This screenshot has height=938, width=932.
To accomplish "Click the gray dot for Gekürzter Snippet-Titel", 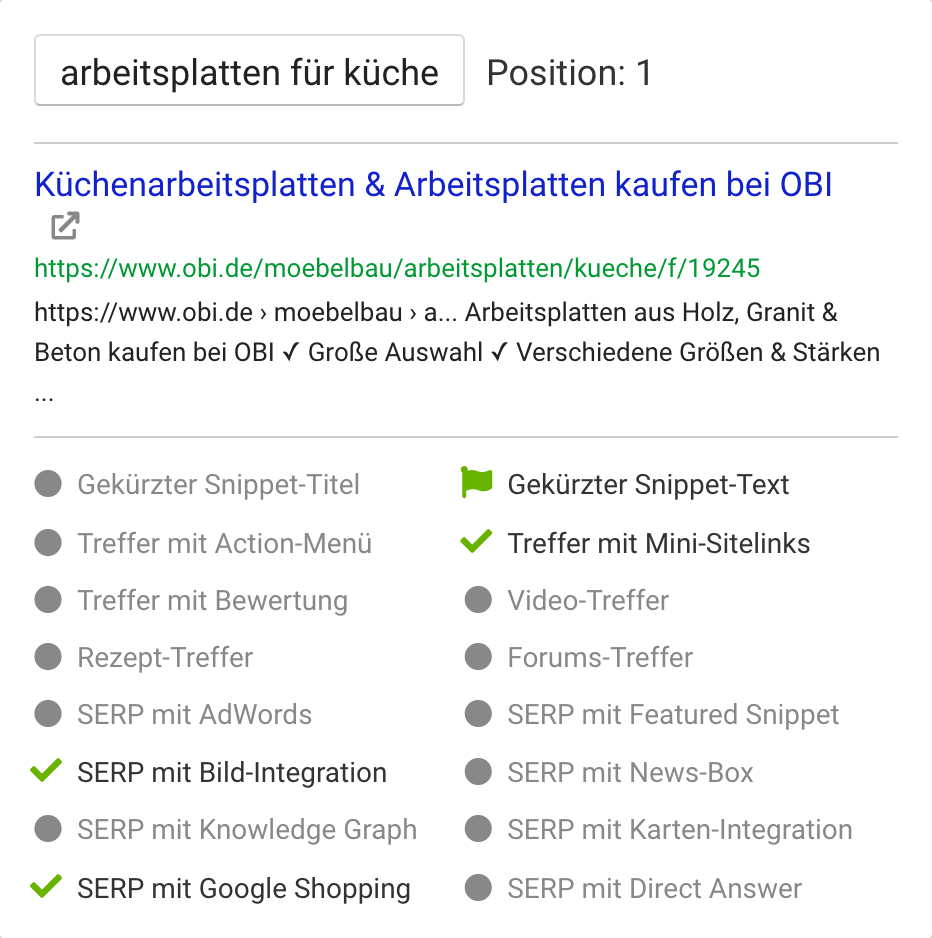I will (x=48, y=485).
